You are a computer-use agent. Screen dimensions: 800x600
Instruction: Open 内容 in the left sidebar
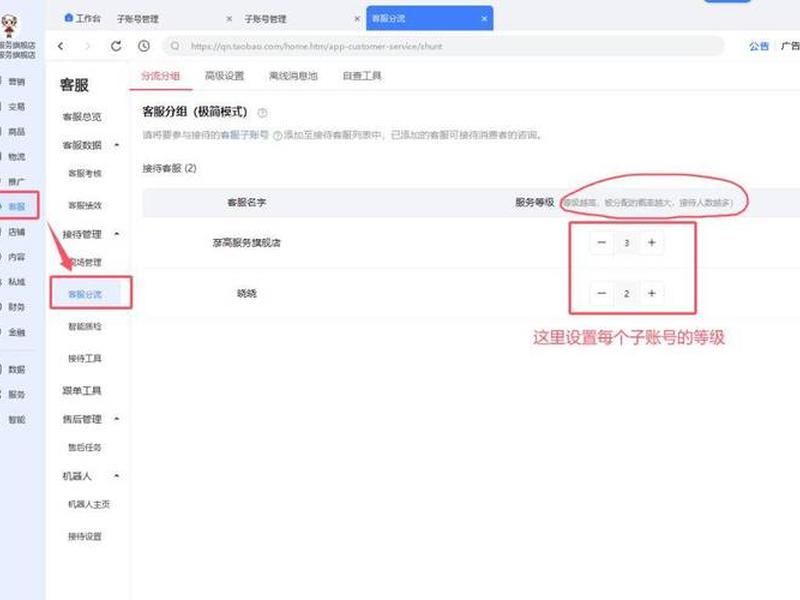coord(16,257)
